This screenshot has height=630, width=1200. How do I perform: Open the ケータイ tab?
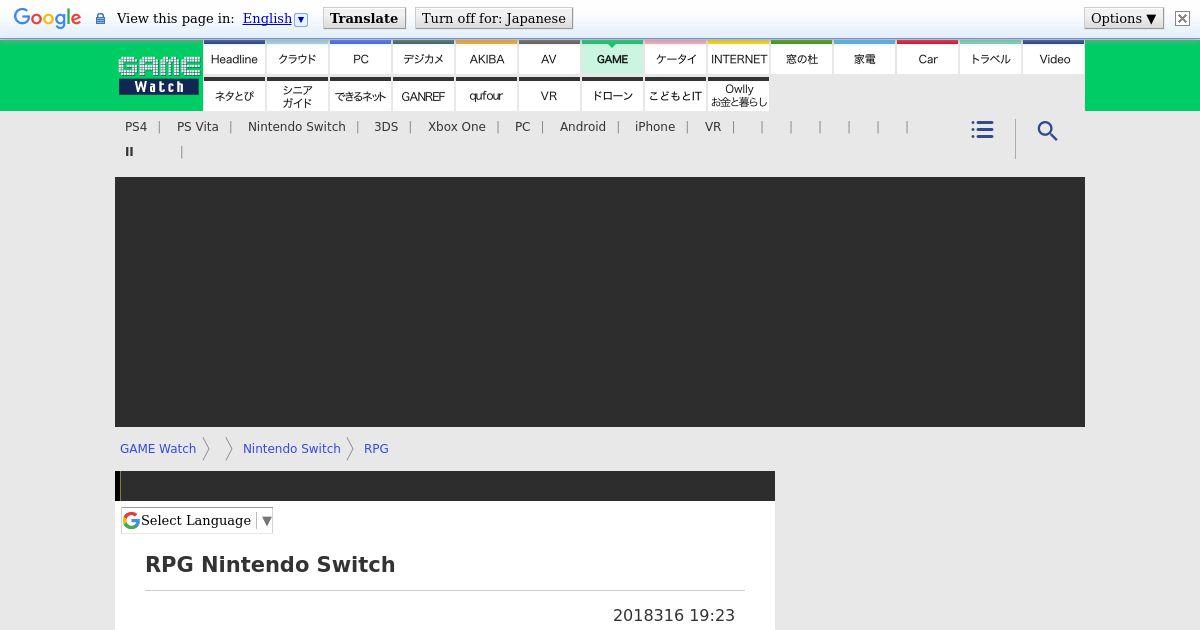click(675, 58)
